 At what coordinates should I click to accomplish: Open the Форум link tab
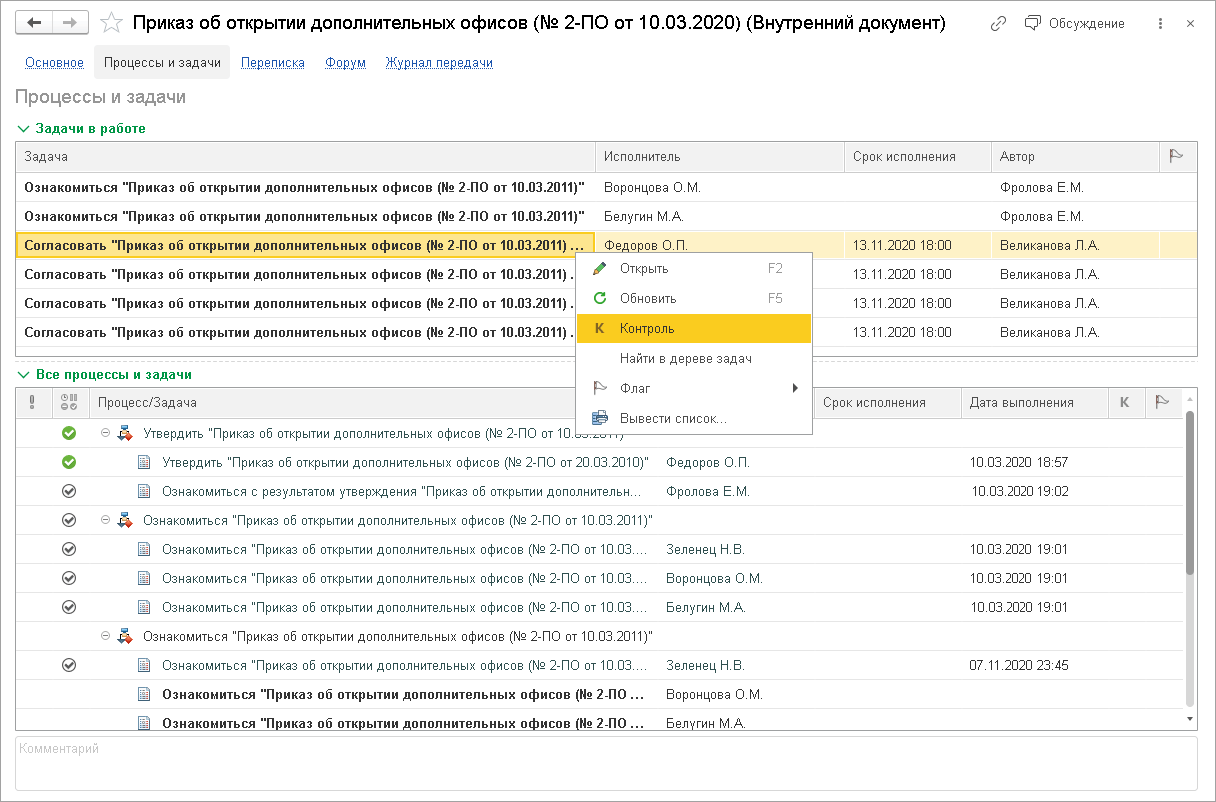tap(345, 62)
